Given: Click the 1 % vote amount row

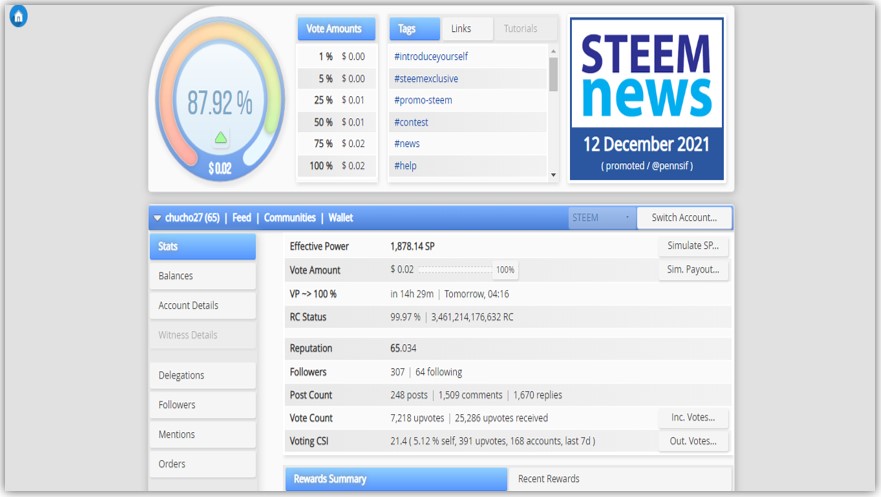Looking at the screenshot, I should tap(337, 57).
